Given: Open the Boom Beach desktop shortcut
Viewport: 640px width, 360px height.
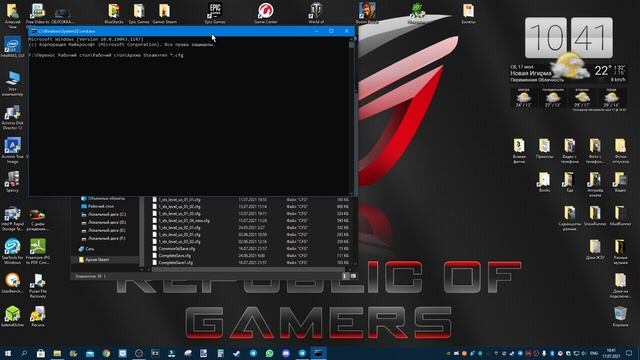Looking at the screenshot, I should pos(367,13).
